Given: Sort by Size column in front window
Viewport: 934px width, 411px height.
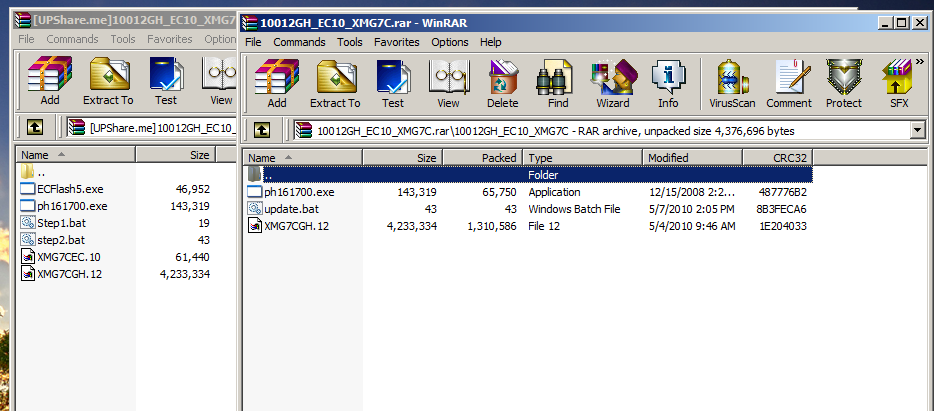Looking at the screenshot, I should point(403,158).
